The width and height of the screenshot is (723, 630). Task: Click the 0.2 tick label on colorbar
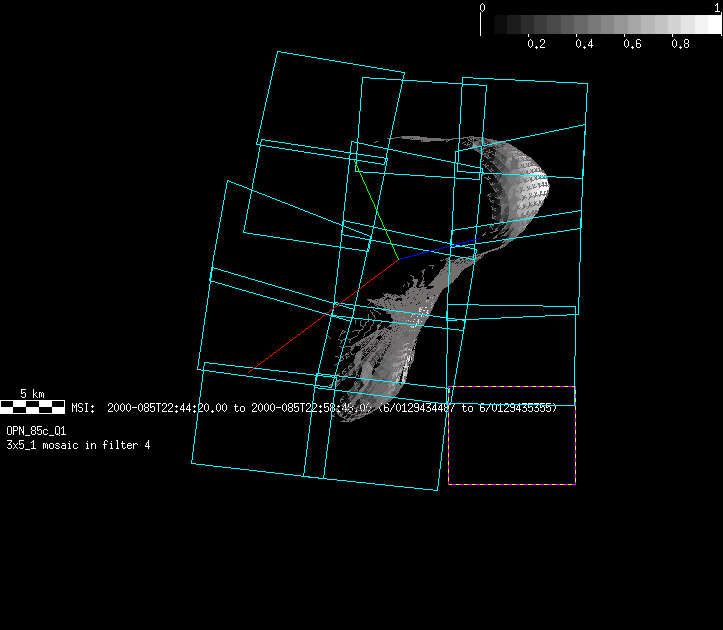click(536, 44)
